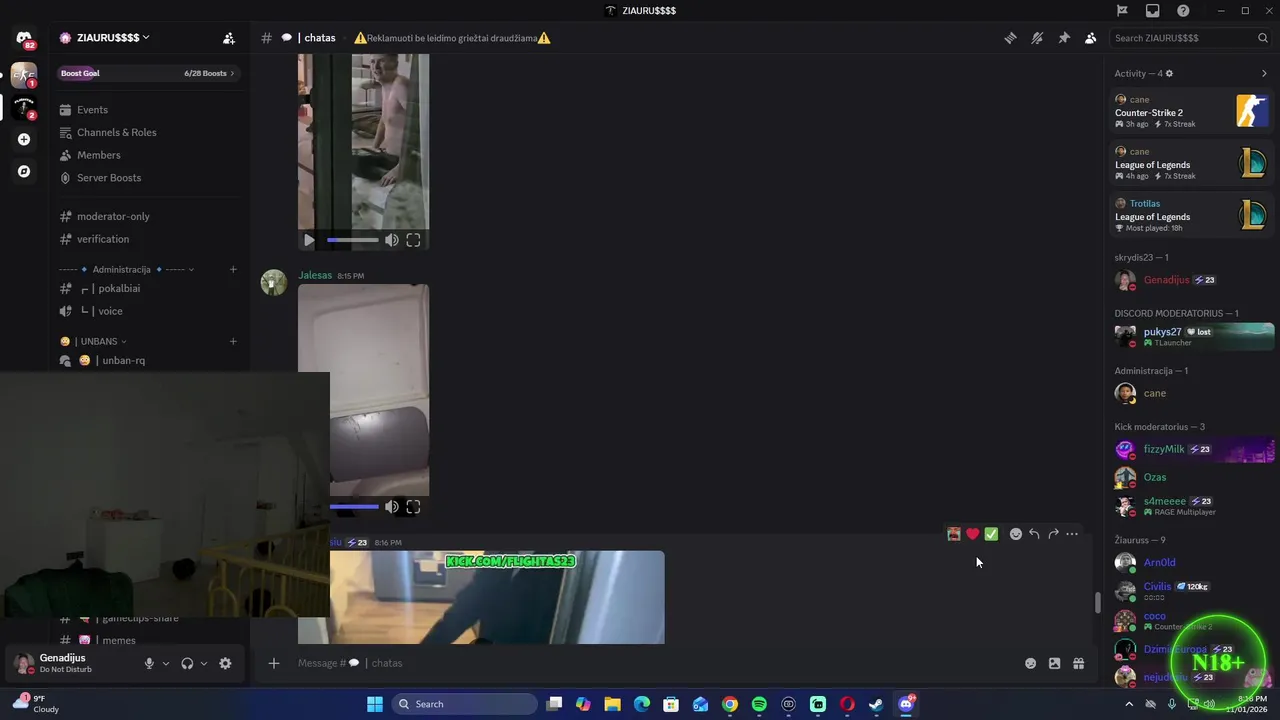Open Spotify from Windows taskbar
The width and height of the screenshot is (1280, 720).
759,704
